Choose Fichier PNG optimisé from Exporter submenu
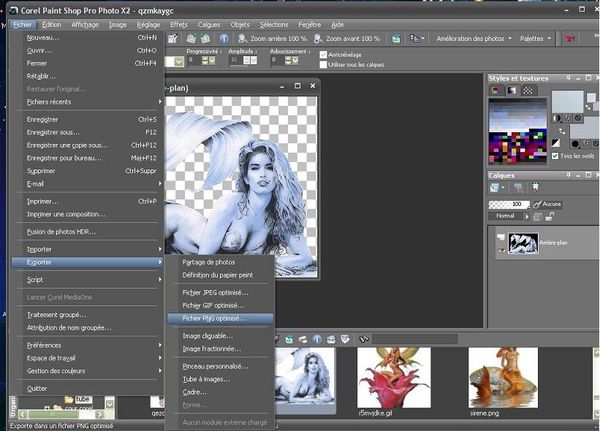Screen dimensions: 600x431 point(220,318)
